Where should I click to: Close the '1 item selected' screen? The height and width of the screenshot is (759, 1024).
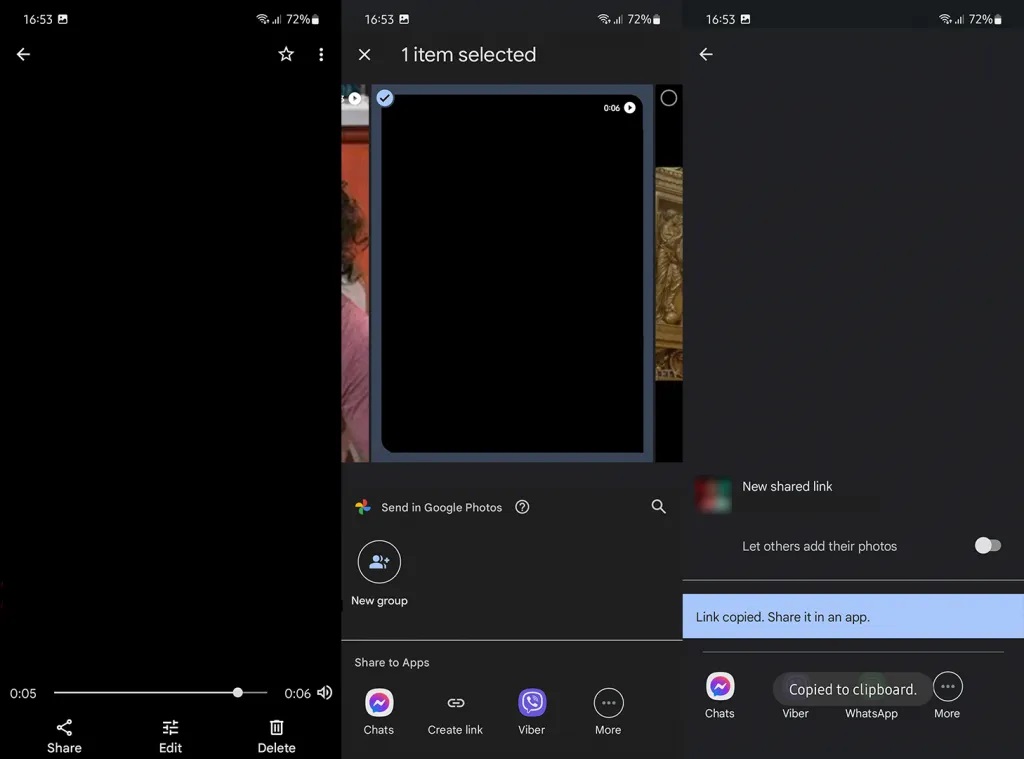pyautogui.click(x=364, y=55)
